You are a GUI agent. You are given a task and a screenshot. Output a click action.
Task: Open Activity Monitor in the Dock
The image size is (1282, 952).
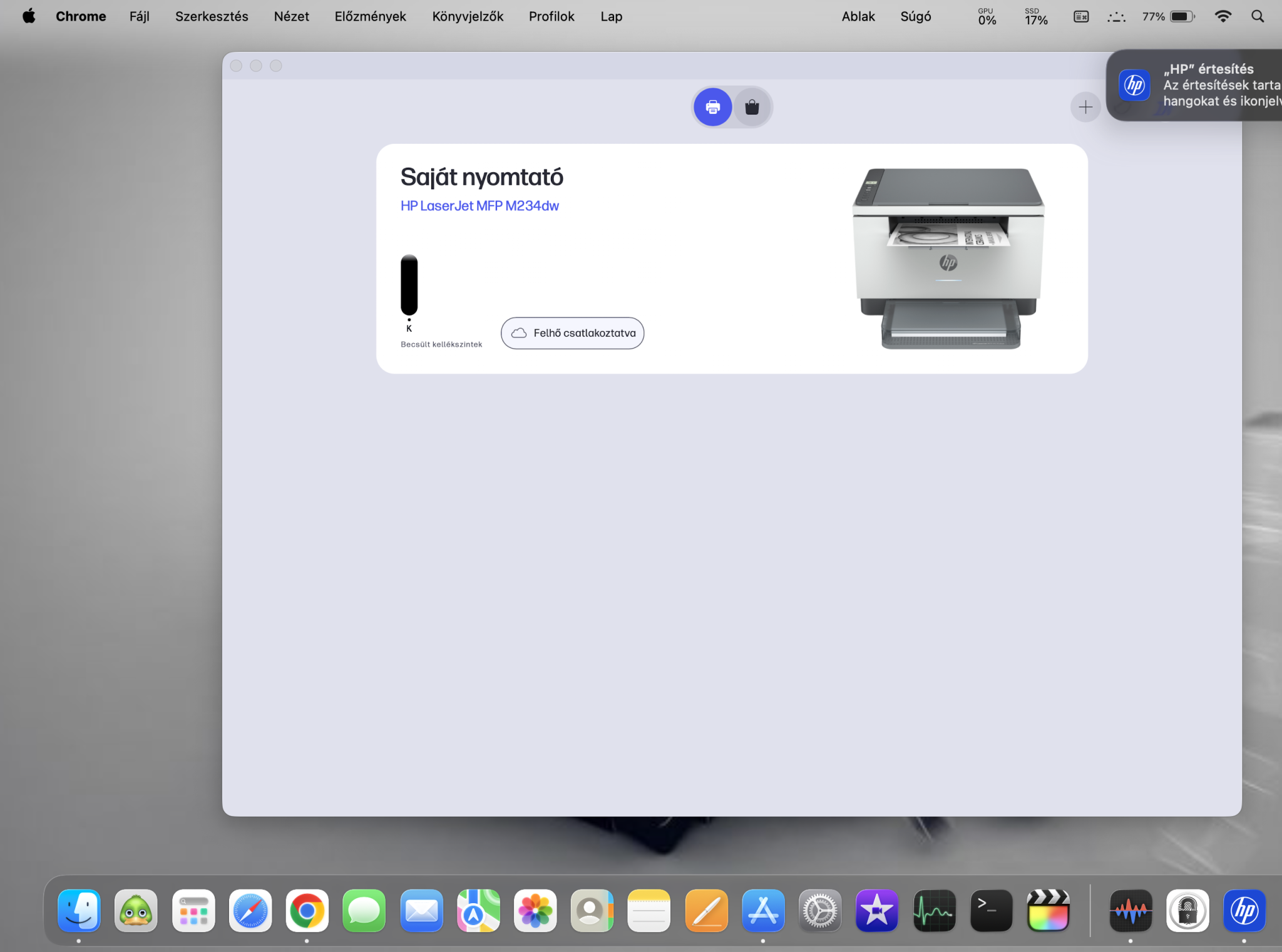pos(934,910)
